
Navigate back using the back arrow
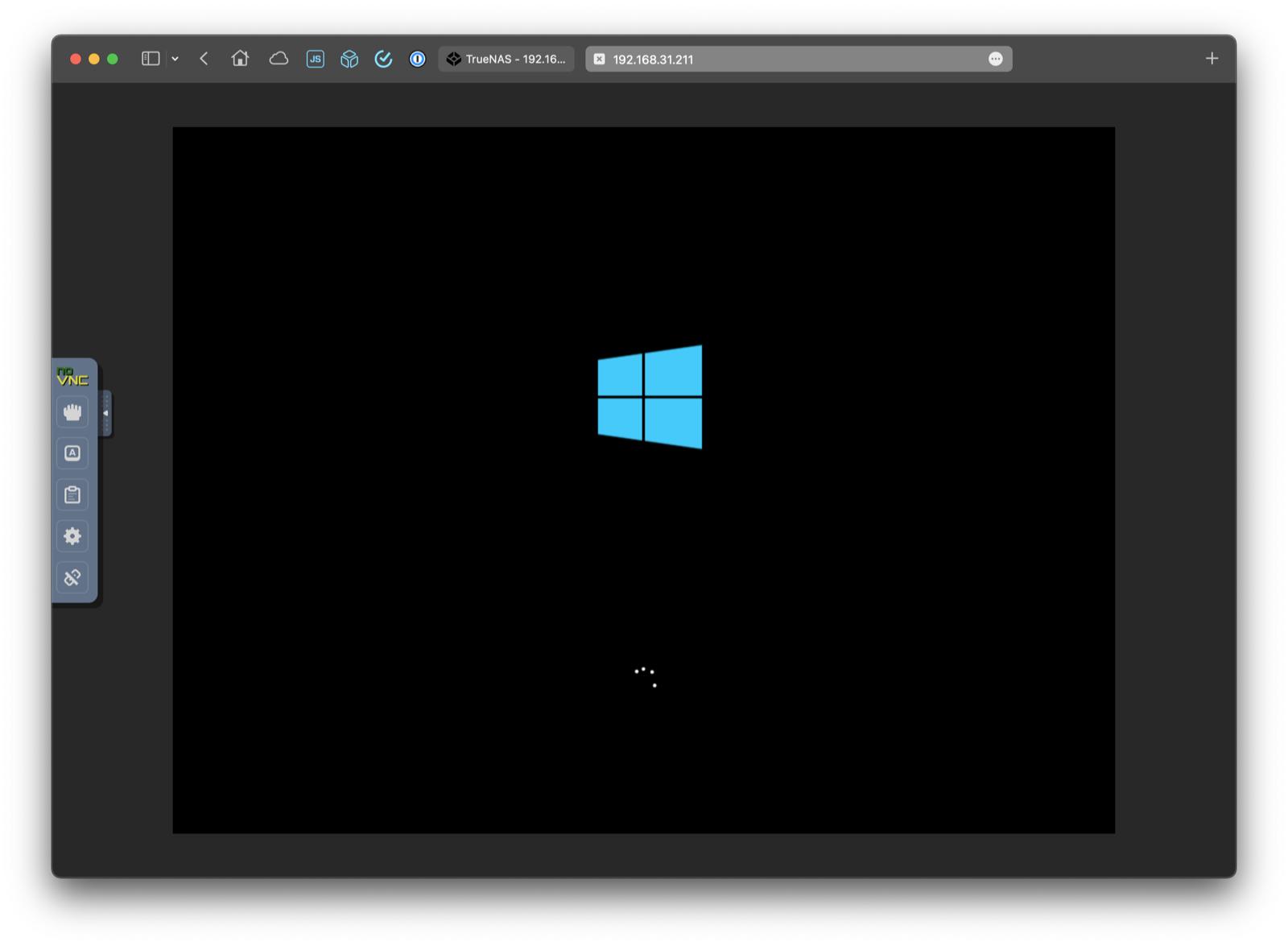(x=204, y=58)
